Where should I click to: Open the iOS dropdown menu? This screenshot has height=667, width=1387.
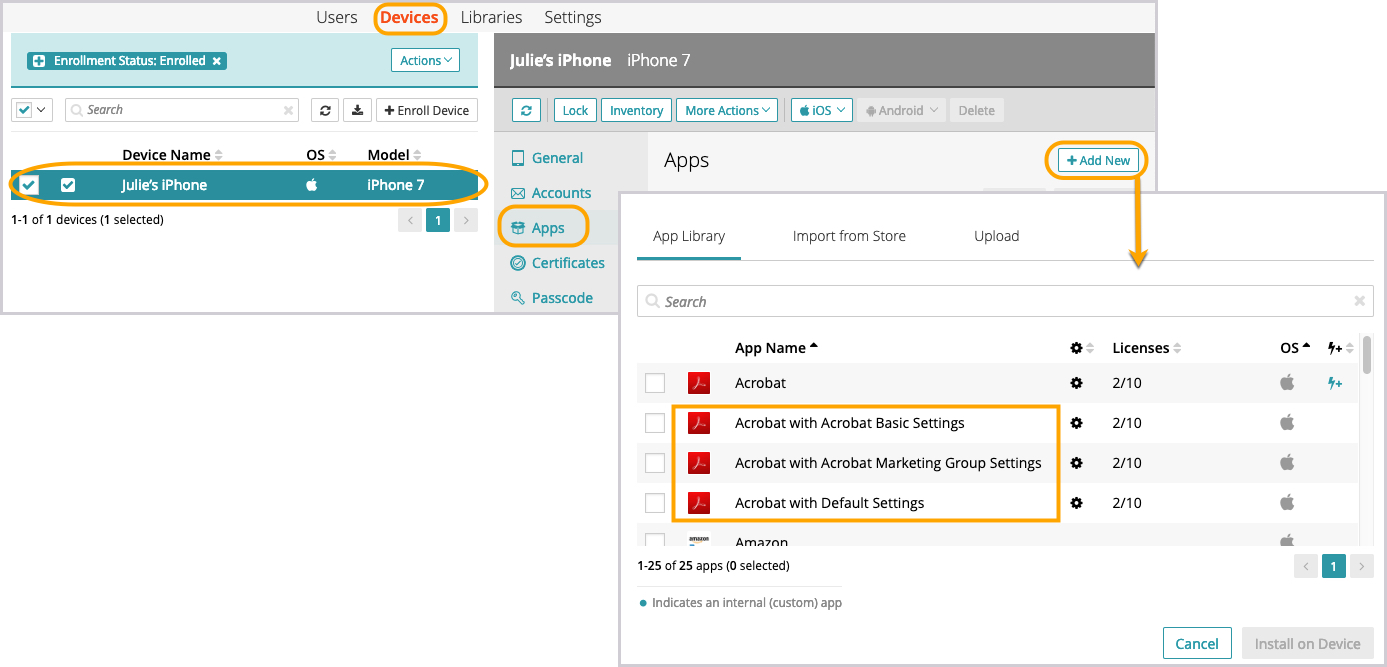(821, 110)
